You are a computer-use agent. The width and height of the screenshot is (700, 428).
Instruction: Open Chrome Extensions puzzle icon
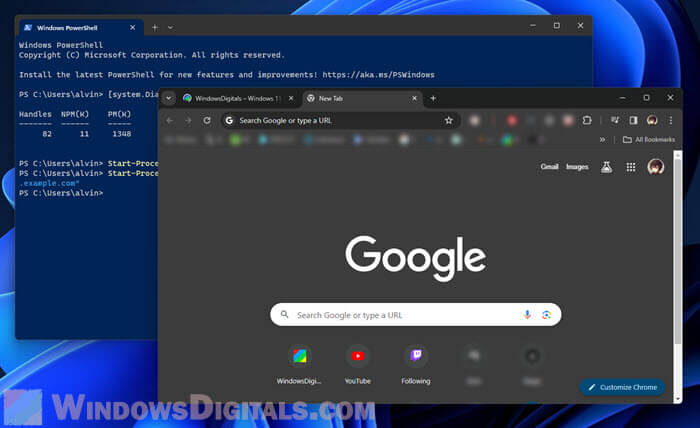pos(587,120)
